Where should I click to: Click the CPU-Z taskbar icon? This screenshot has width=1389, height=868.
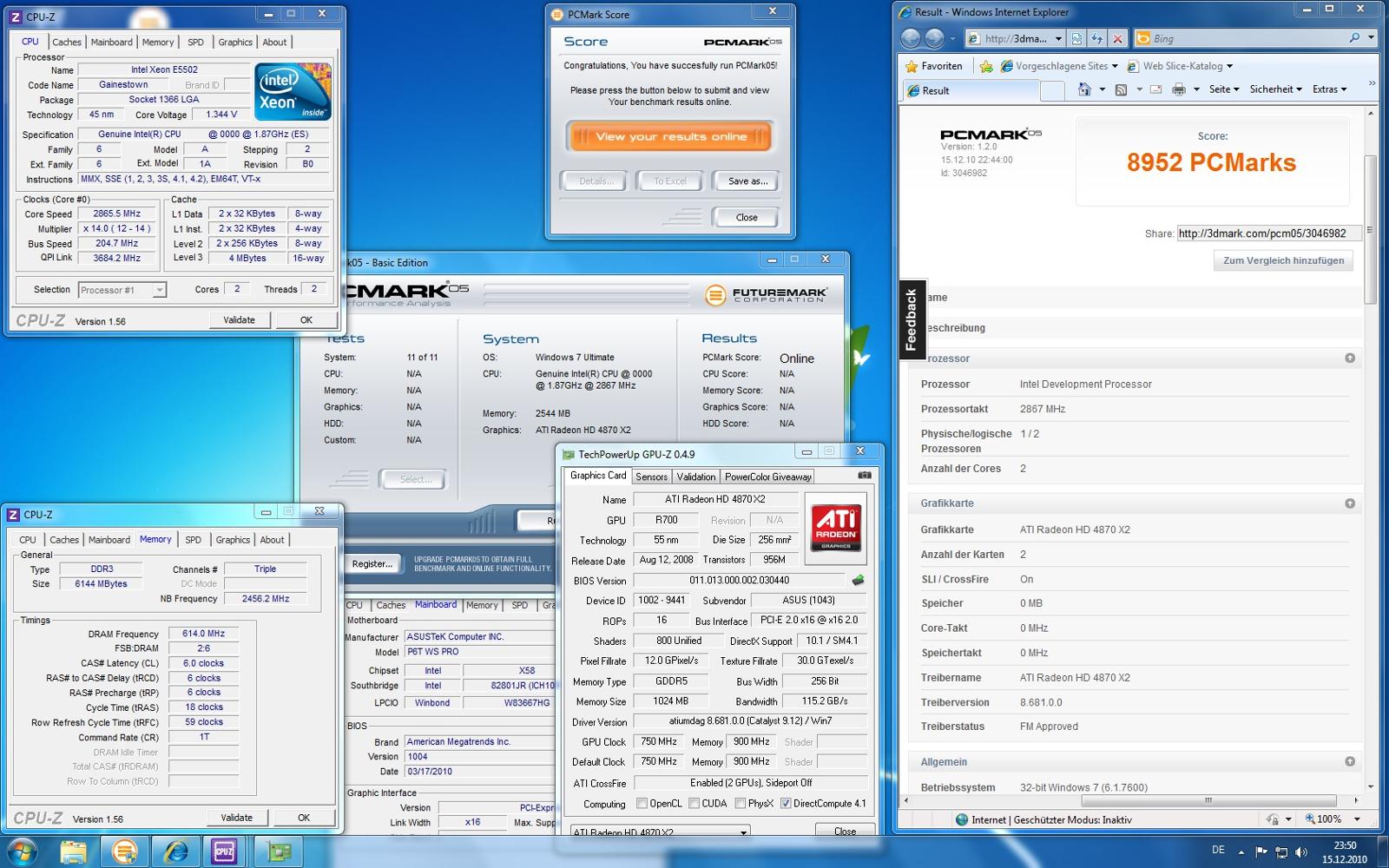(225, 852)
